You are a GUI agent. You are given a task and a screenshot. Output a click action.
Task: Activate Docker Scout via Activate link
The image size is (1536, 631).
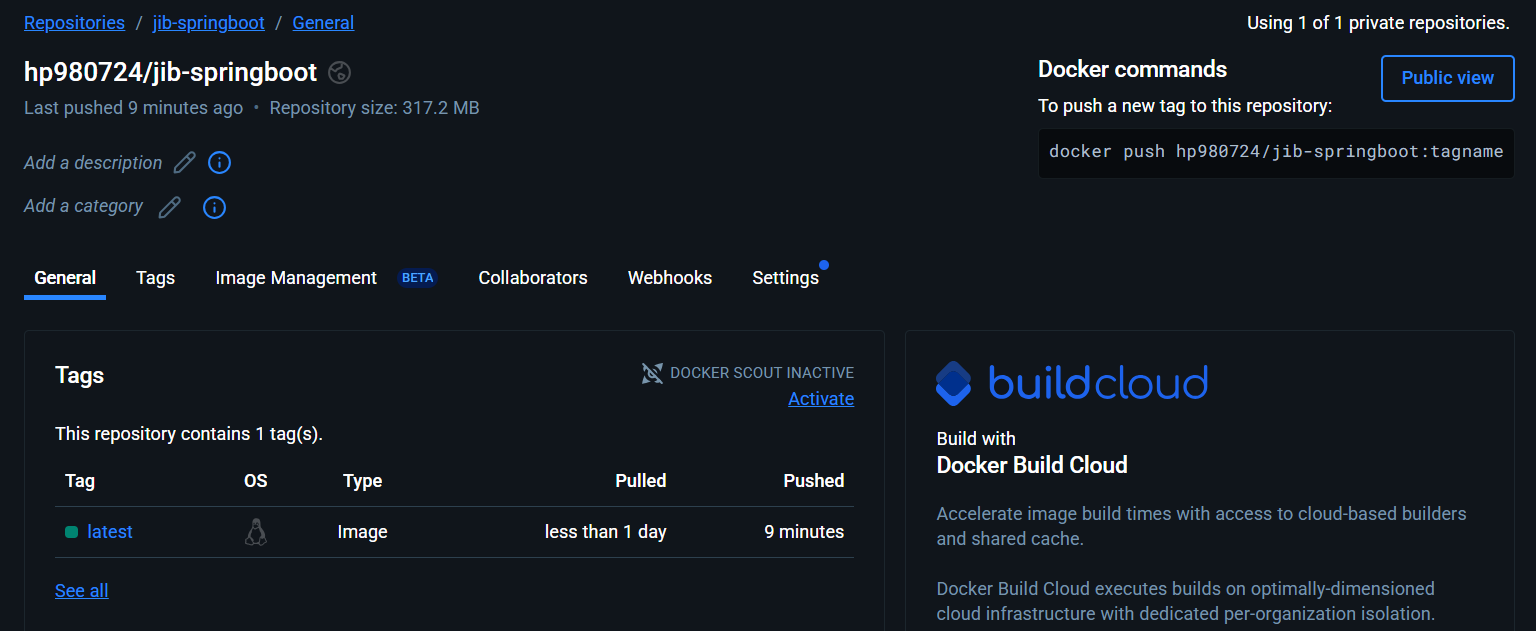[x=821, y=399]
